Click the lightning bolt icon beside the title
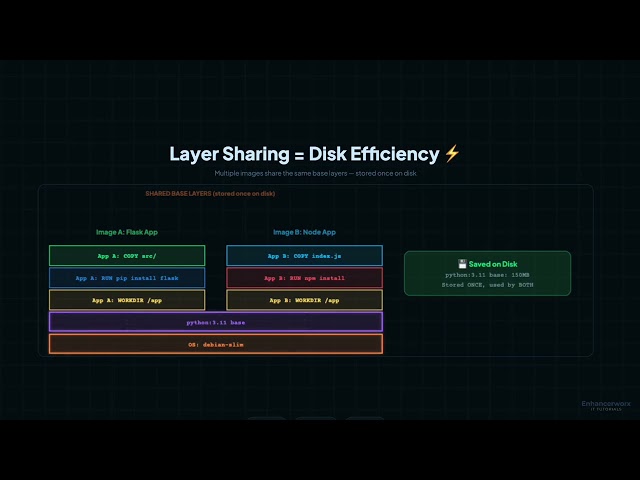The width and height of the screenshot is (640, 480). pos(452,153)
